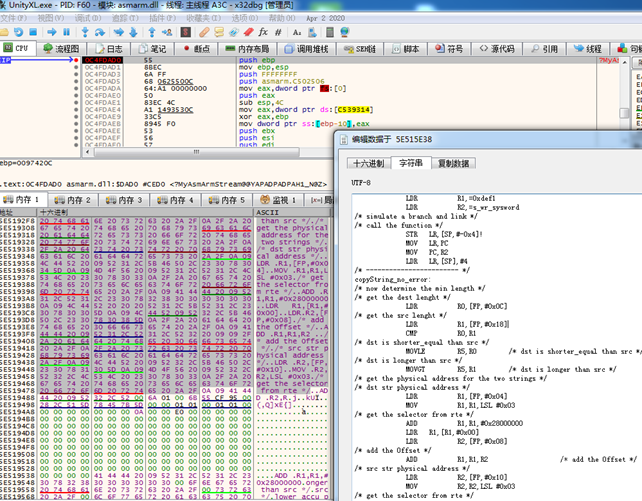
Task: Click the ASCII column header in the dump
Action: 268,212
